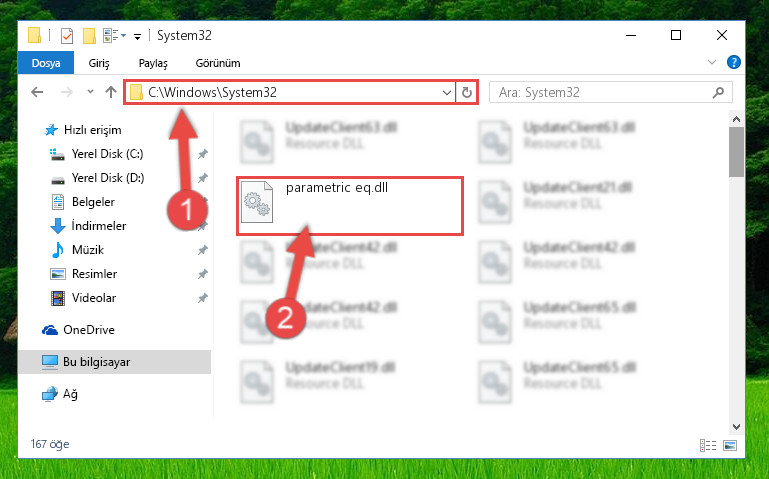Refresh the System32 folder view

pos(466,92)
